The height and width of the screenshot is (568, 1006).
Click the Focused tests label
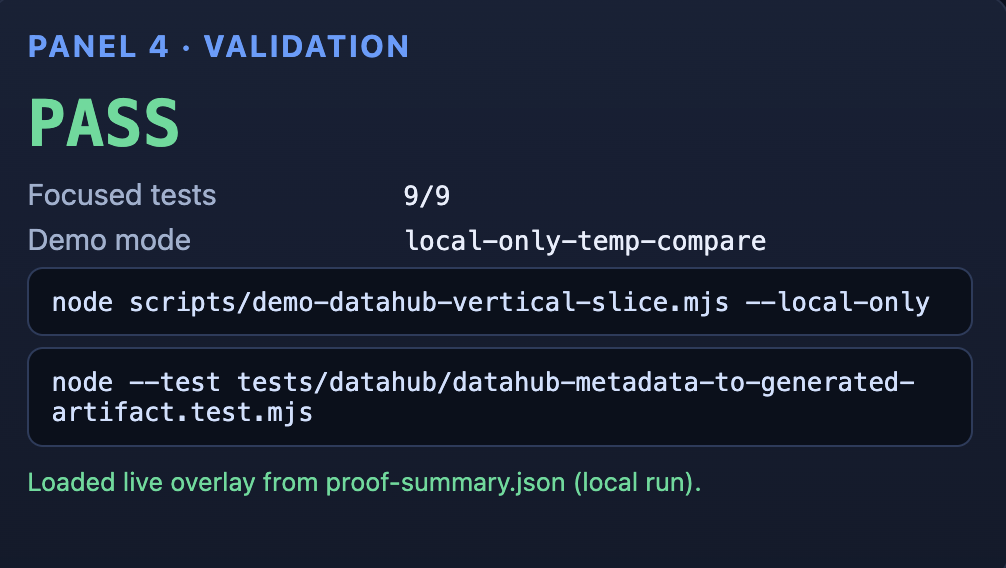point(122,195)
